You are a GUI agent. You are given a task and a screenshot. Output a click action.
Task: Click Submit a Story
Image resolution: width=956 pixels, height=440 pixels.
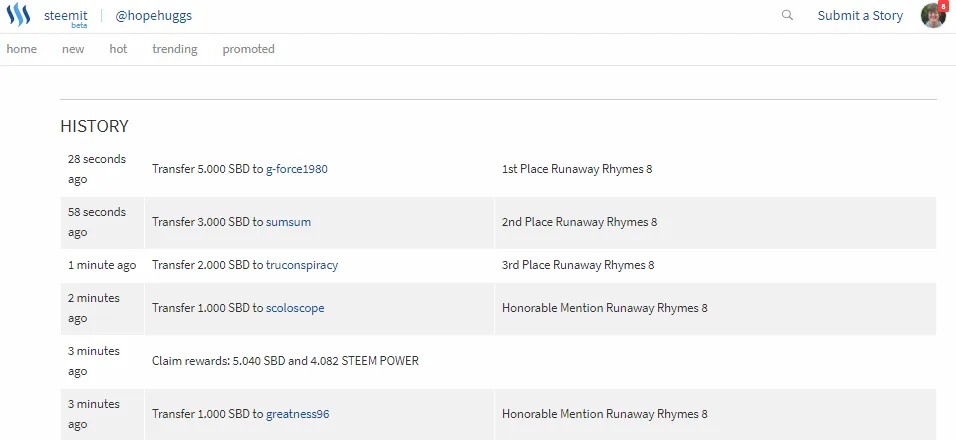860,16
